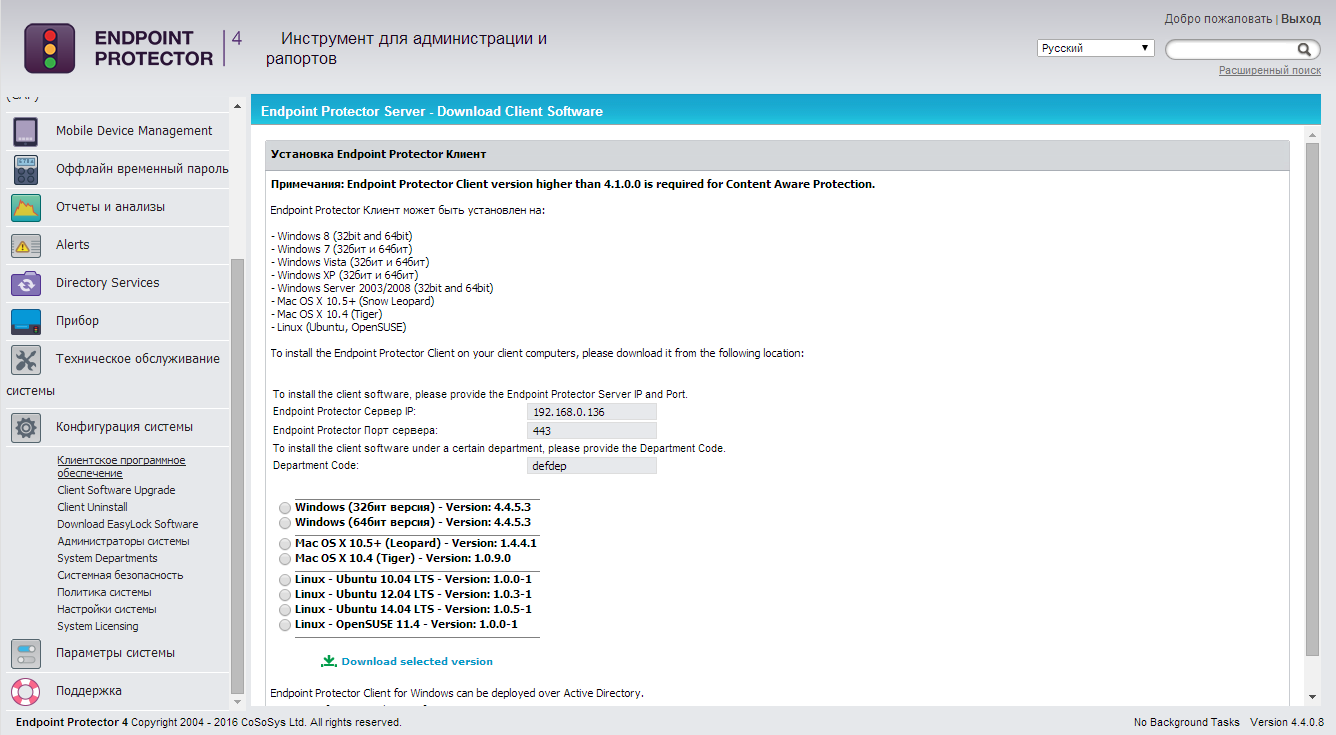The height and width of the screenshot is (735, 1336).
Task: Click the Department Code field defdep
Action: [592, 466]
